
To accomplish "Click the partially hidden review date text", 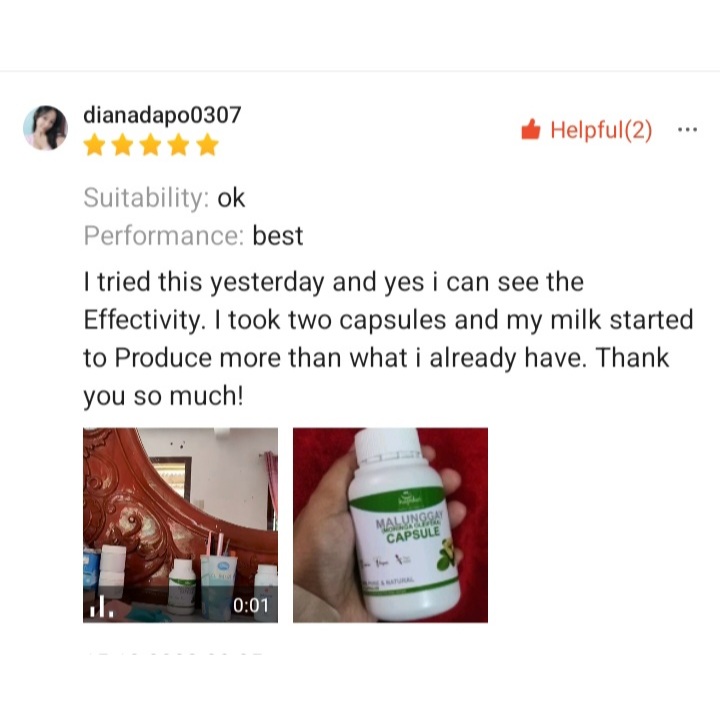I will (174, 653).
